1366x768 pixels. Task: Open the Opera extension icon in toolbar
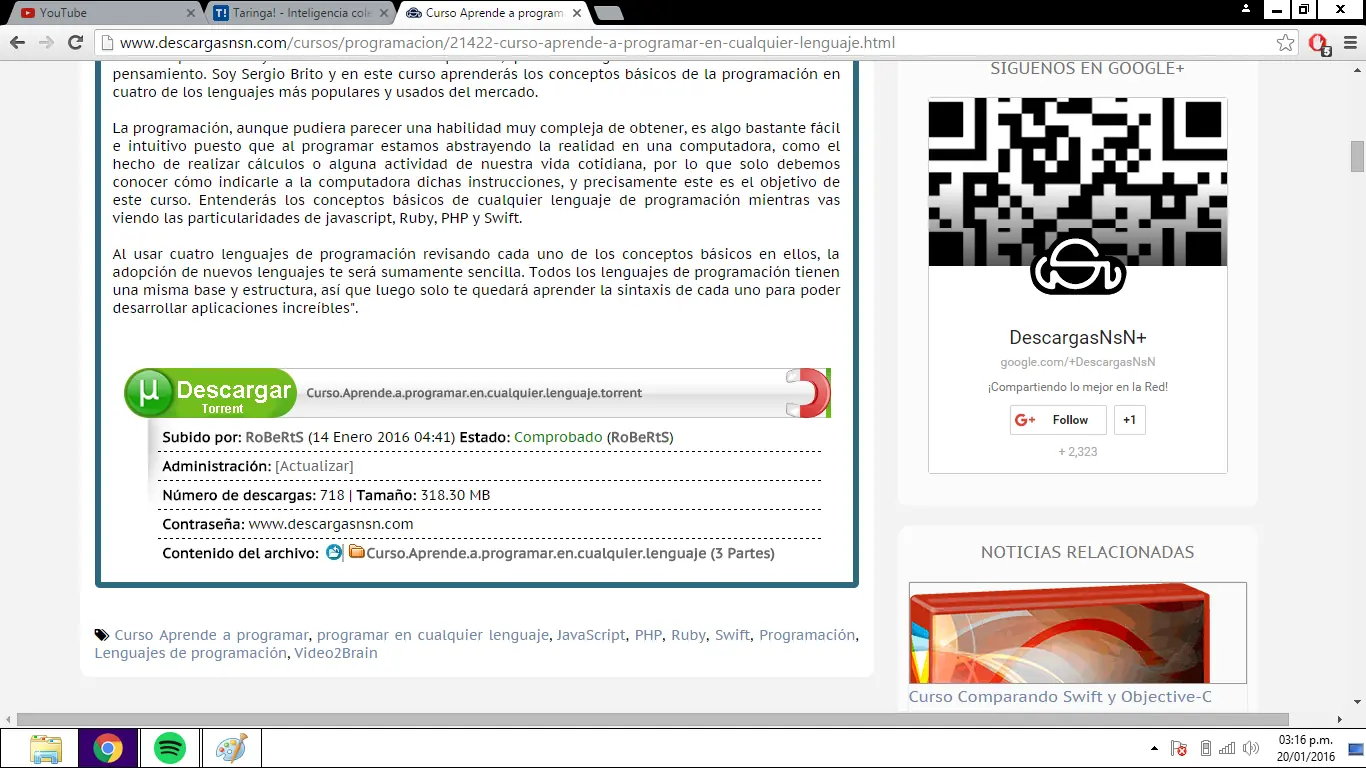pyautogui.click(x=1320, y=44)
